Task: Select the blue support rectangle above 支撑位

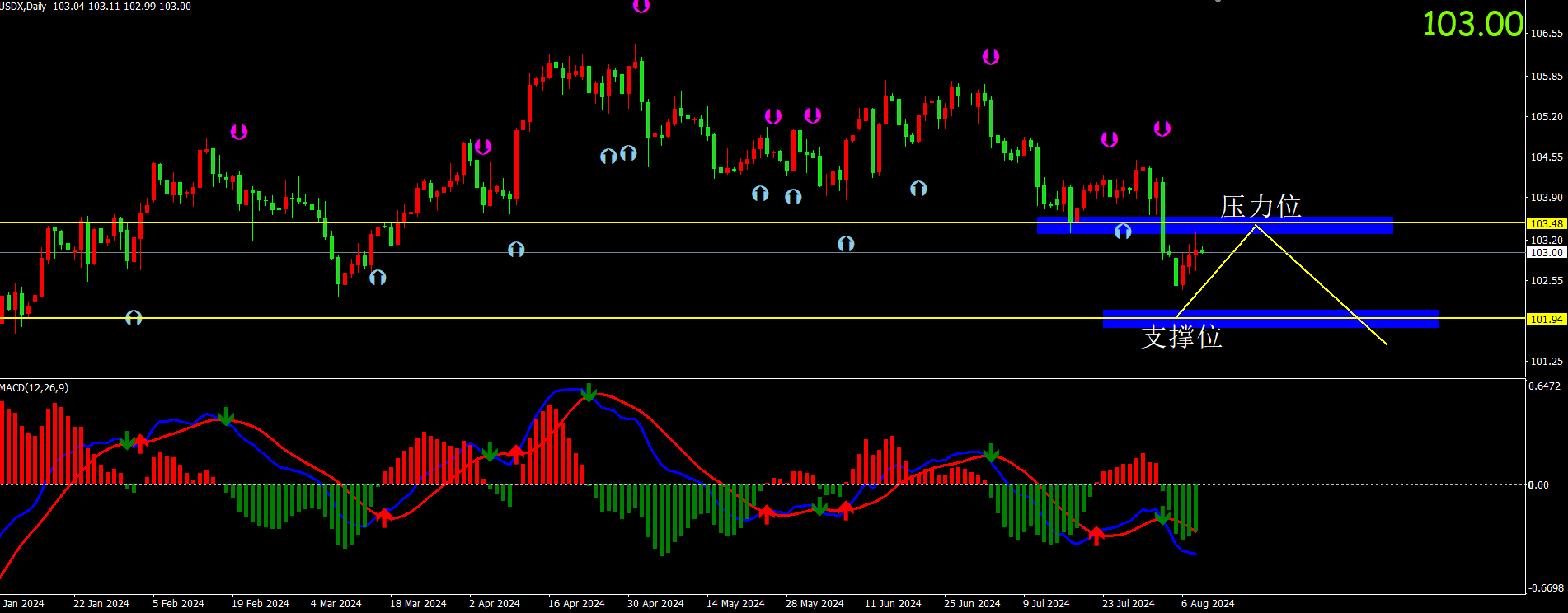Action: 1270,319
